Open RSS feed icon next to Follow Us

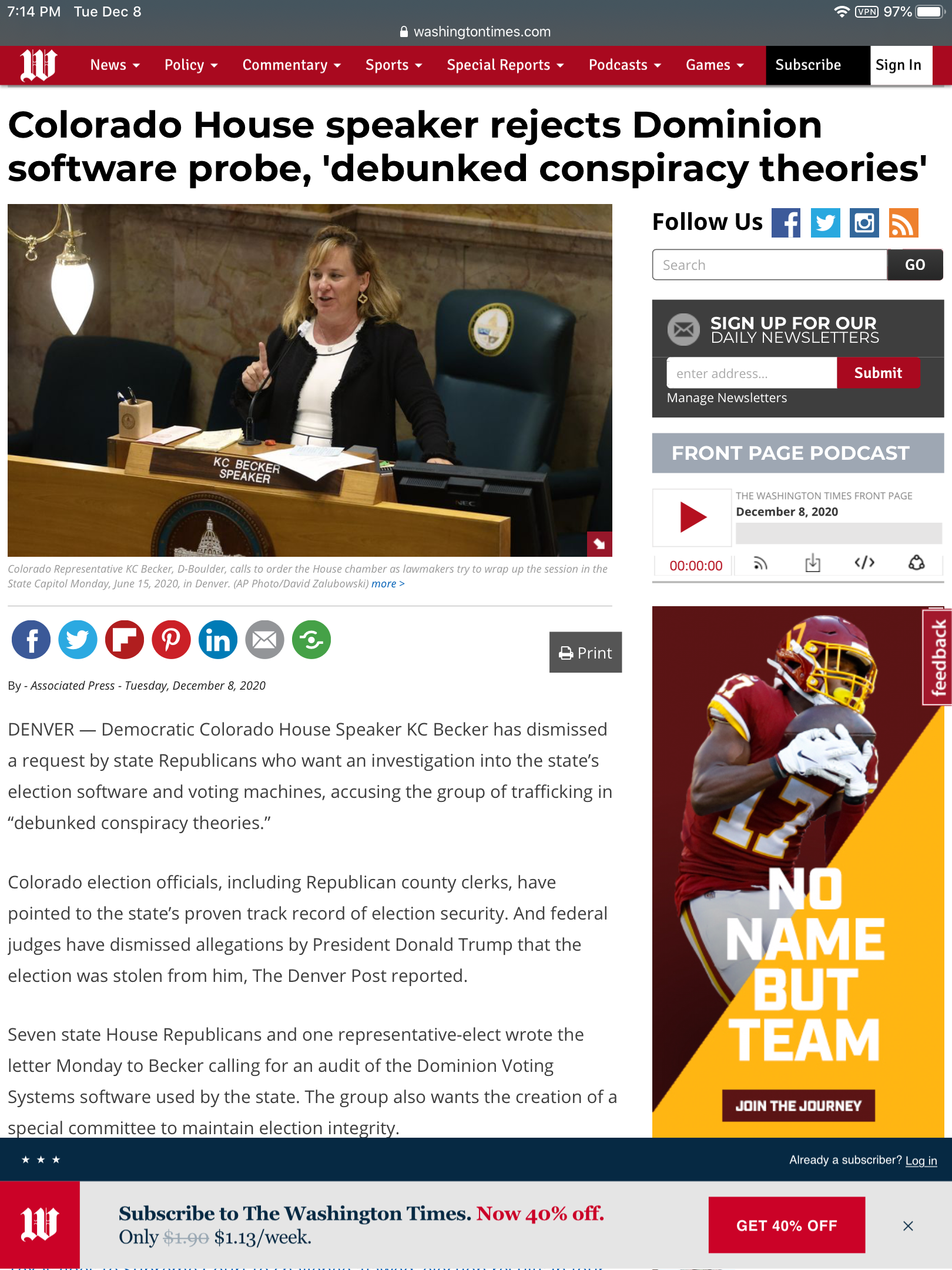click(x=903, y=223)
